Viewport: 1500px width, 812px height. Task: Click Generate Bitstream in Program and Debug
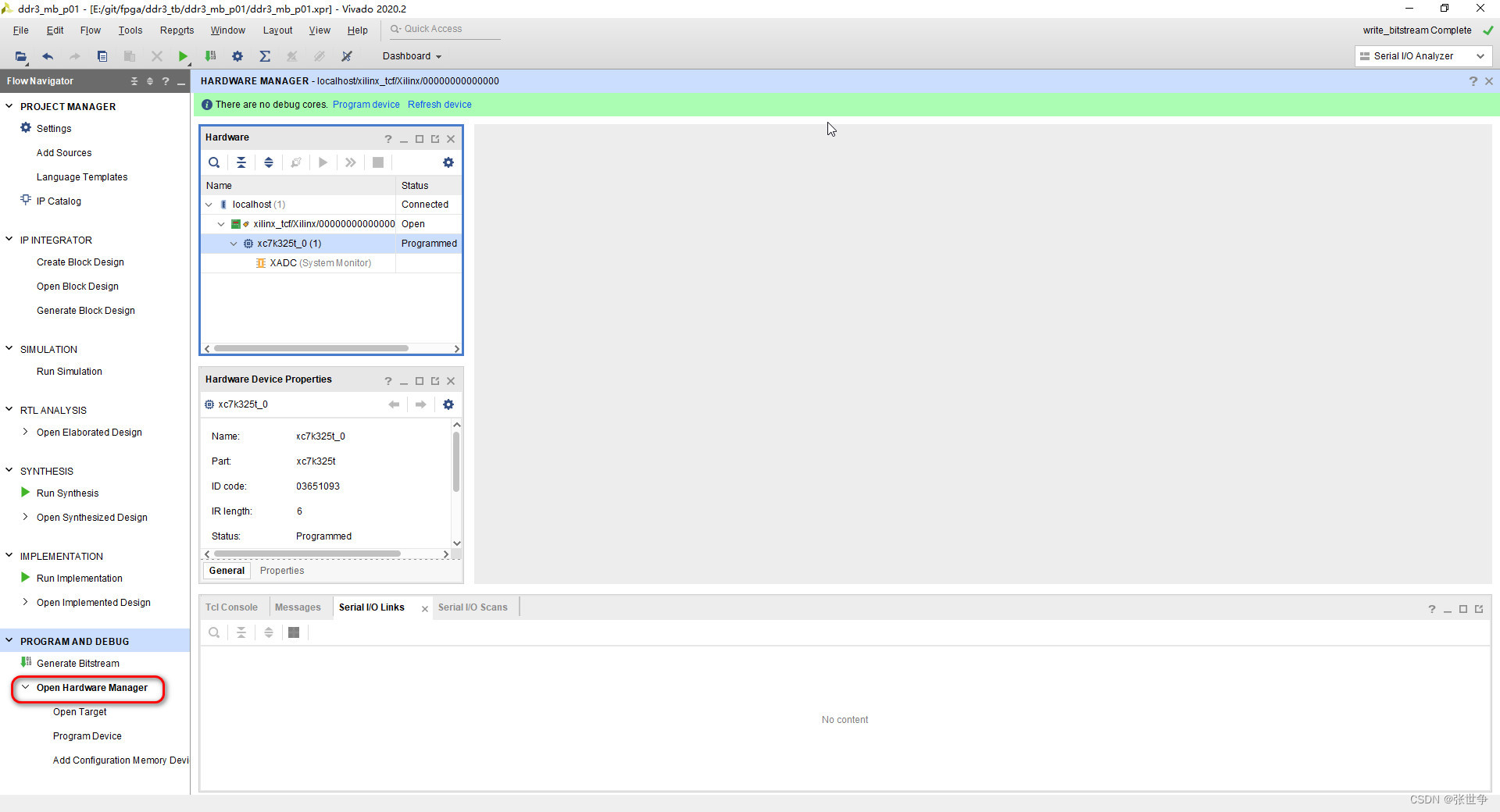(78, 664)
